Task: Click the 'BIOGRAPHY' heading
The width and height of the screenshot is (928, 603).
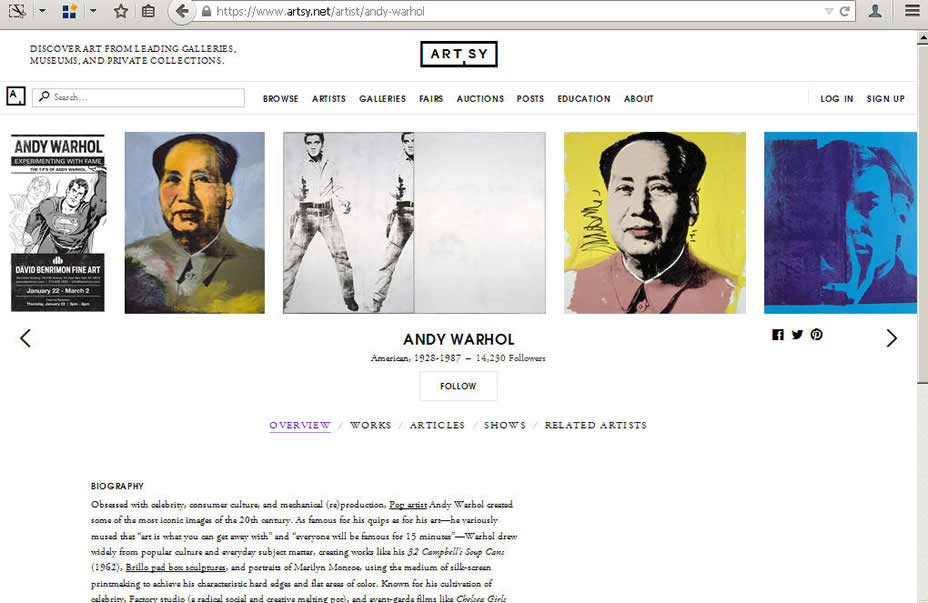Action: 117,486
